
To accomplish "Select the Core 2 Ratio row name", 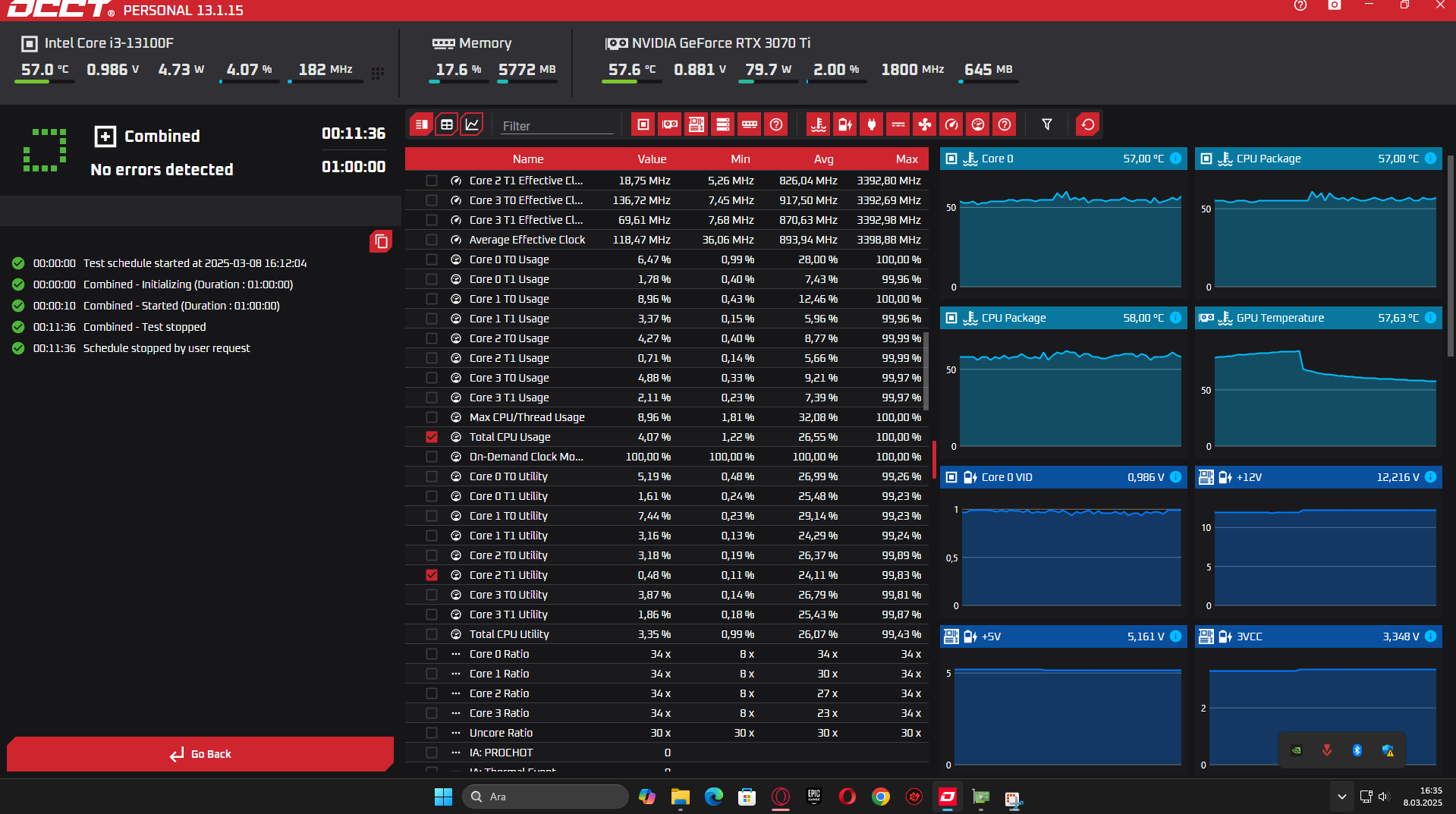I will [x=499, y=693].
